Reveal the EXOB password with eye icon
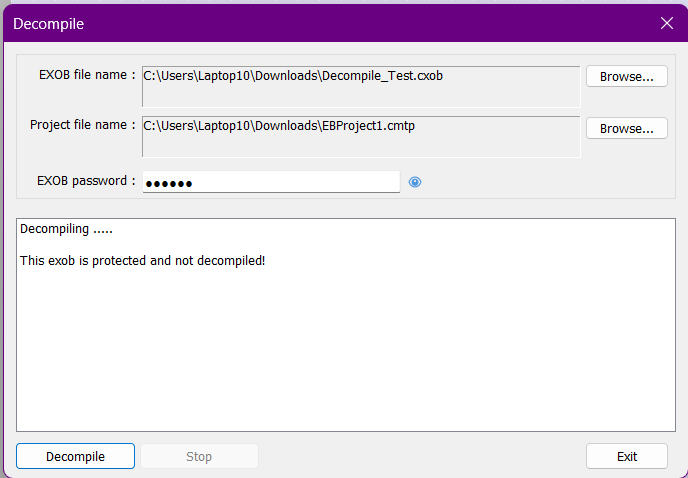688x478 pixels. pyautogui.click(x=415, y=182)
